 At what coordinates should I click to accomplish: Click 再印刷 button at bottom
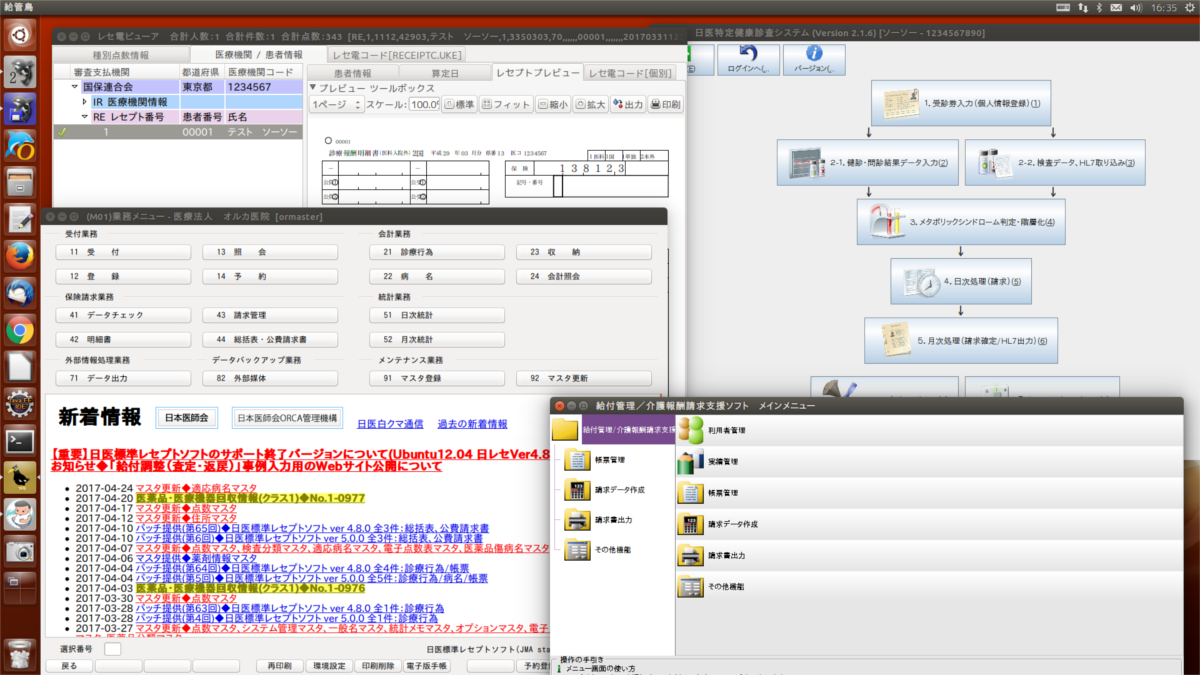(x=278, y=665)
